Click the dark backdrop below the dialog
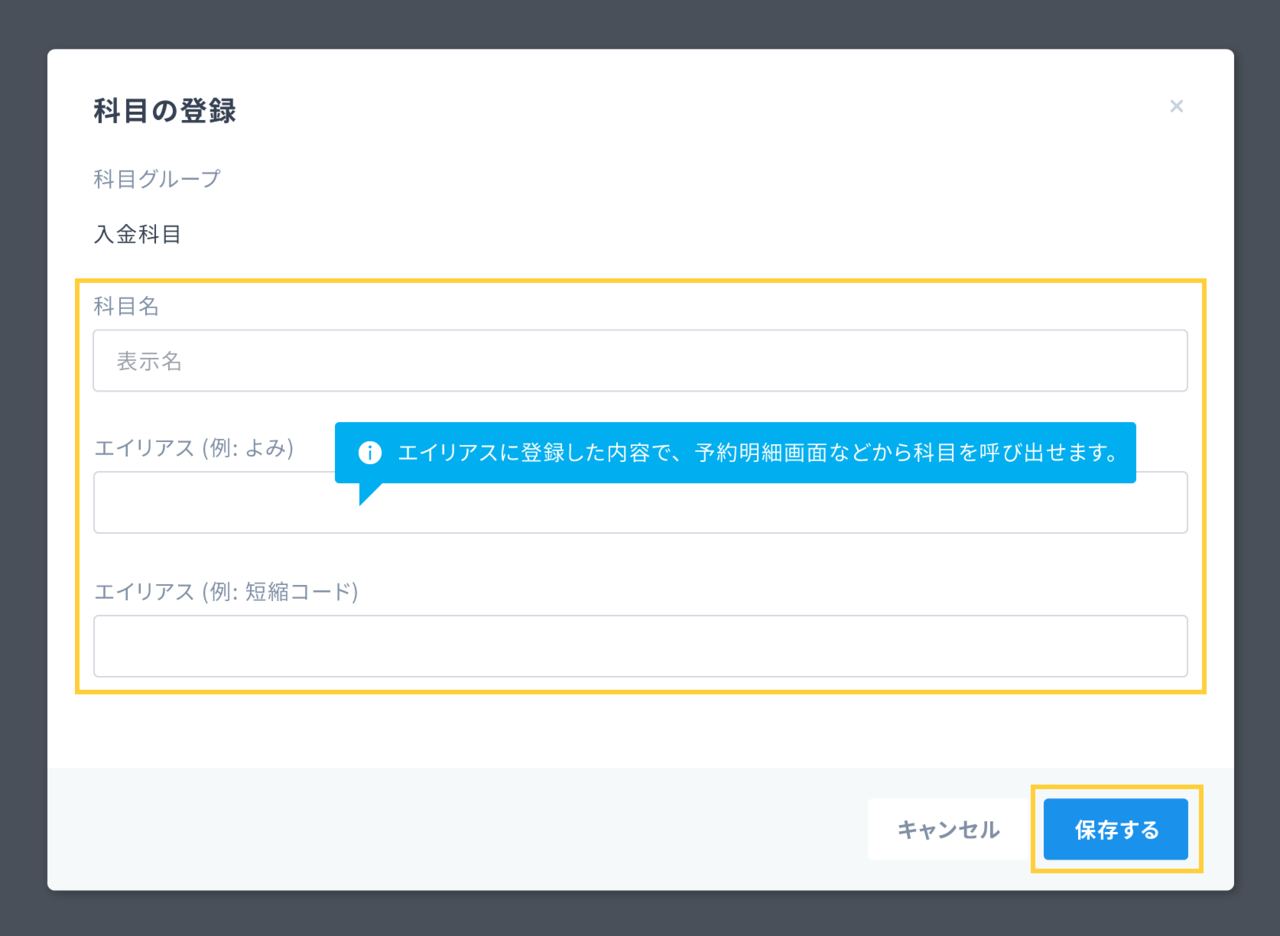1280x936 pixels. (x=640, y=914)
